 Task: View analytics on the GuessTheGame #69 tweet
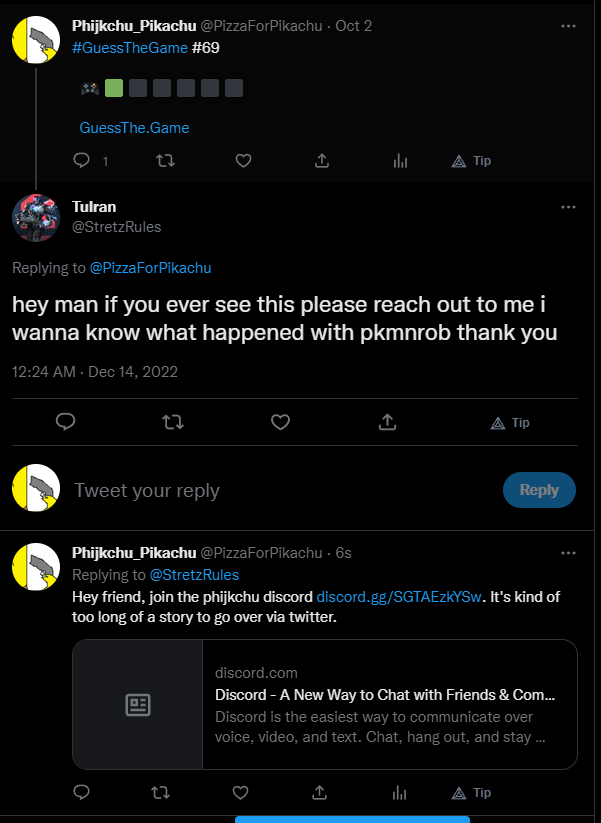pyautogui.click(x=400, y=161)
